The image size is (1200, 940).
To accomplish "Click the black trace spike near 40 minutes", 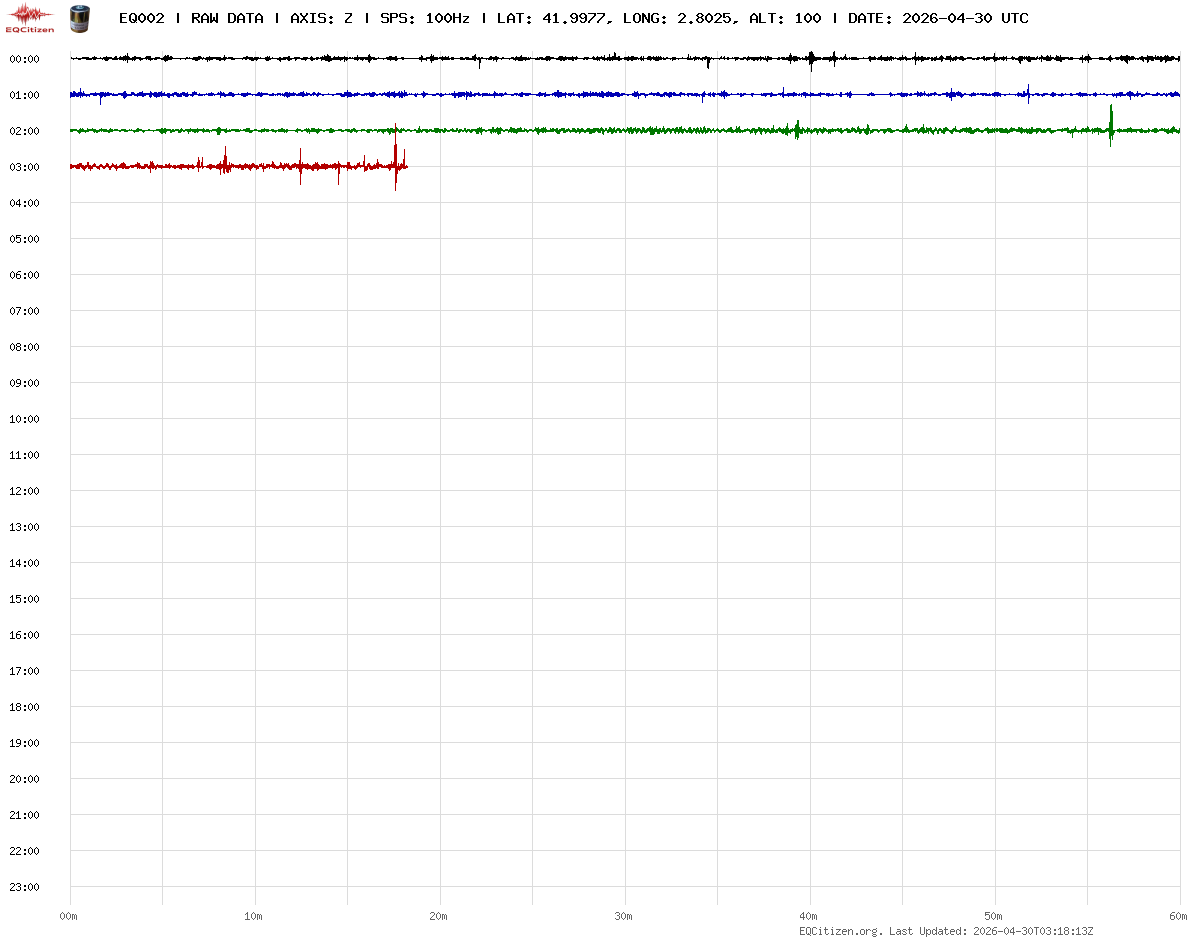I will pos(811,59).
